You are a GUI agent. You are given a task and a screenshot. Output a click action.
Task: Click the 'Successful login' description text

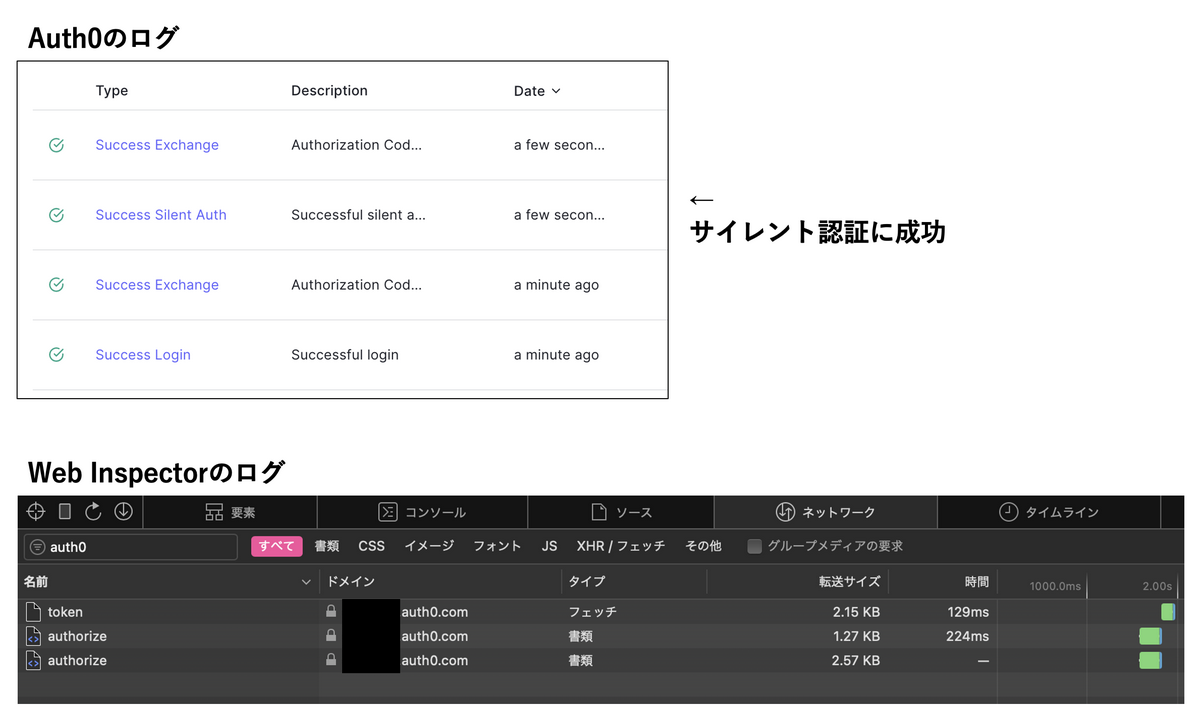pos(345,355)
